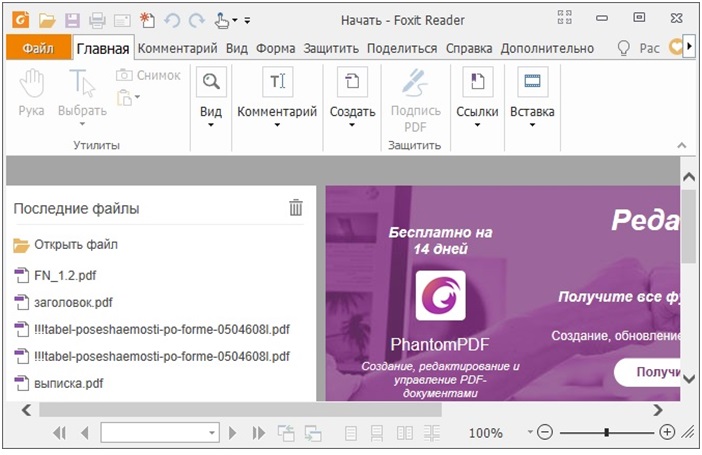
Task: Select continuous page view mode
Action: pos(377,433)
